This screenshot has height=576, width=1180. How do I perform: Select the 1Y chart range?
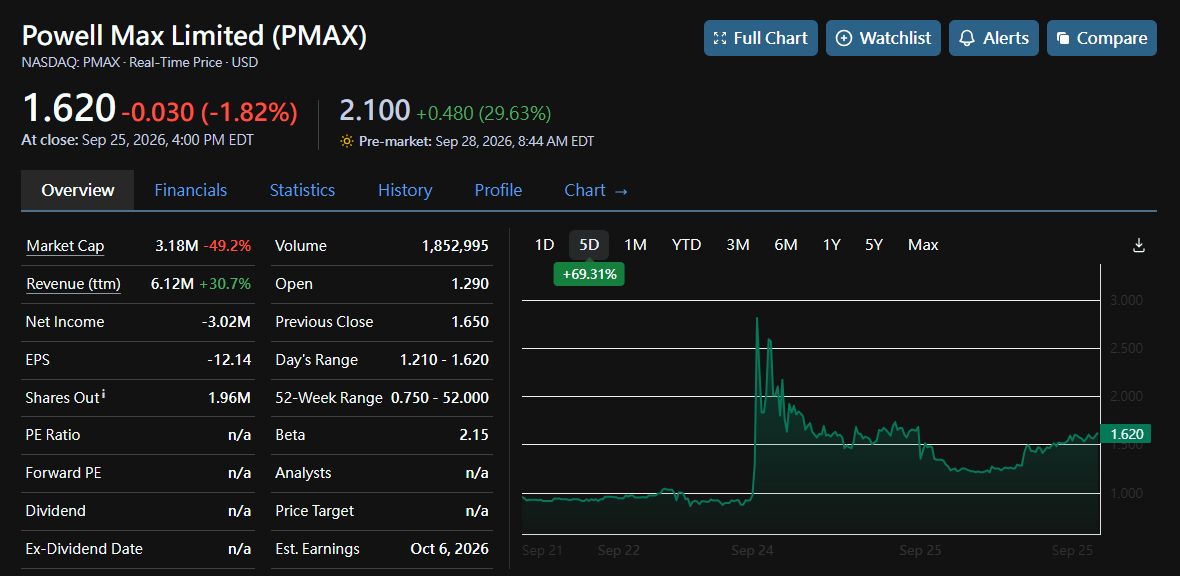pos(832,245)
